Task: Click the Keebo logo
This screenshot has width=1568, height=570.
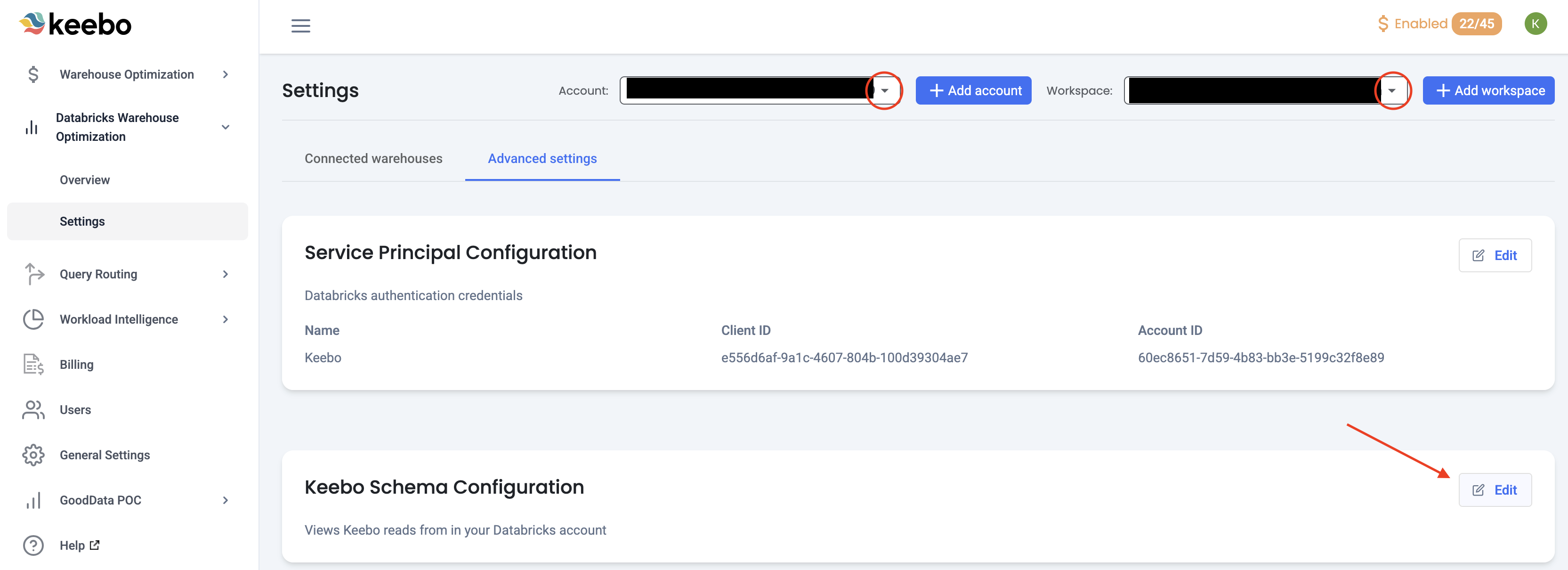Action: 75,24
